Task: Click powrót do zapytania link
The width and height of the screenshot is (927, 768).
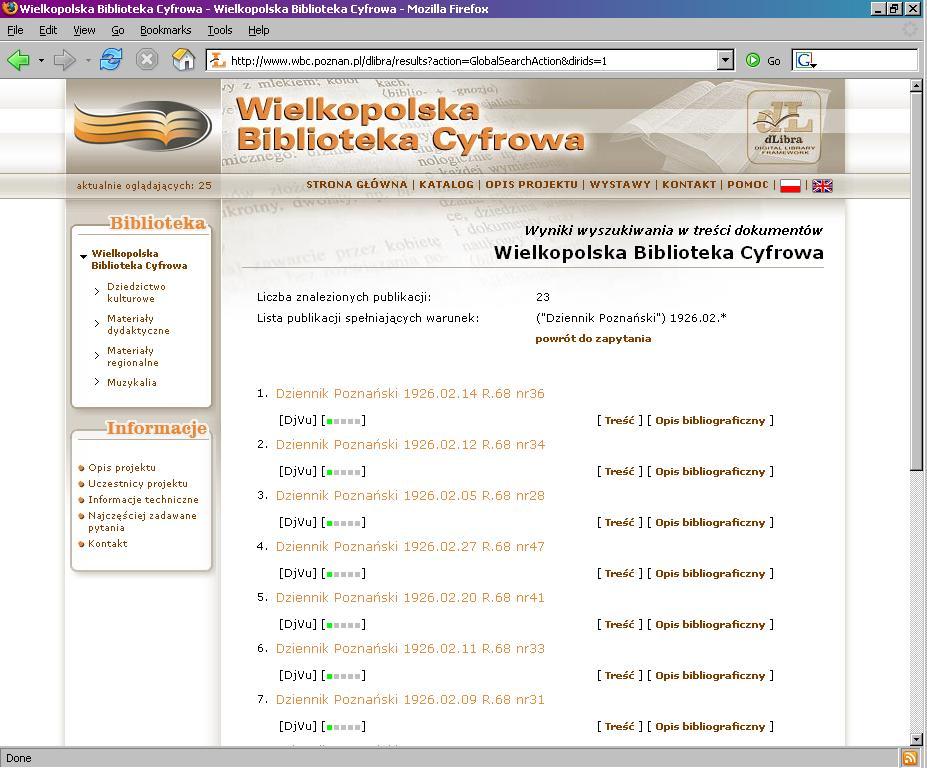Action: pyautogui.click(x=593, y=339)
